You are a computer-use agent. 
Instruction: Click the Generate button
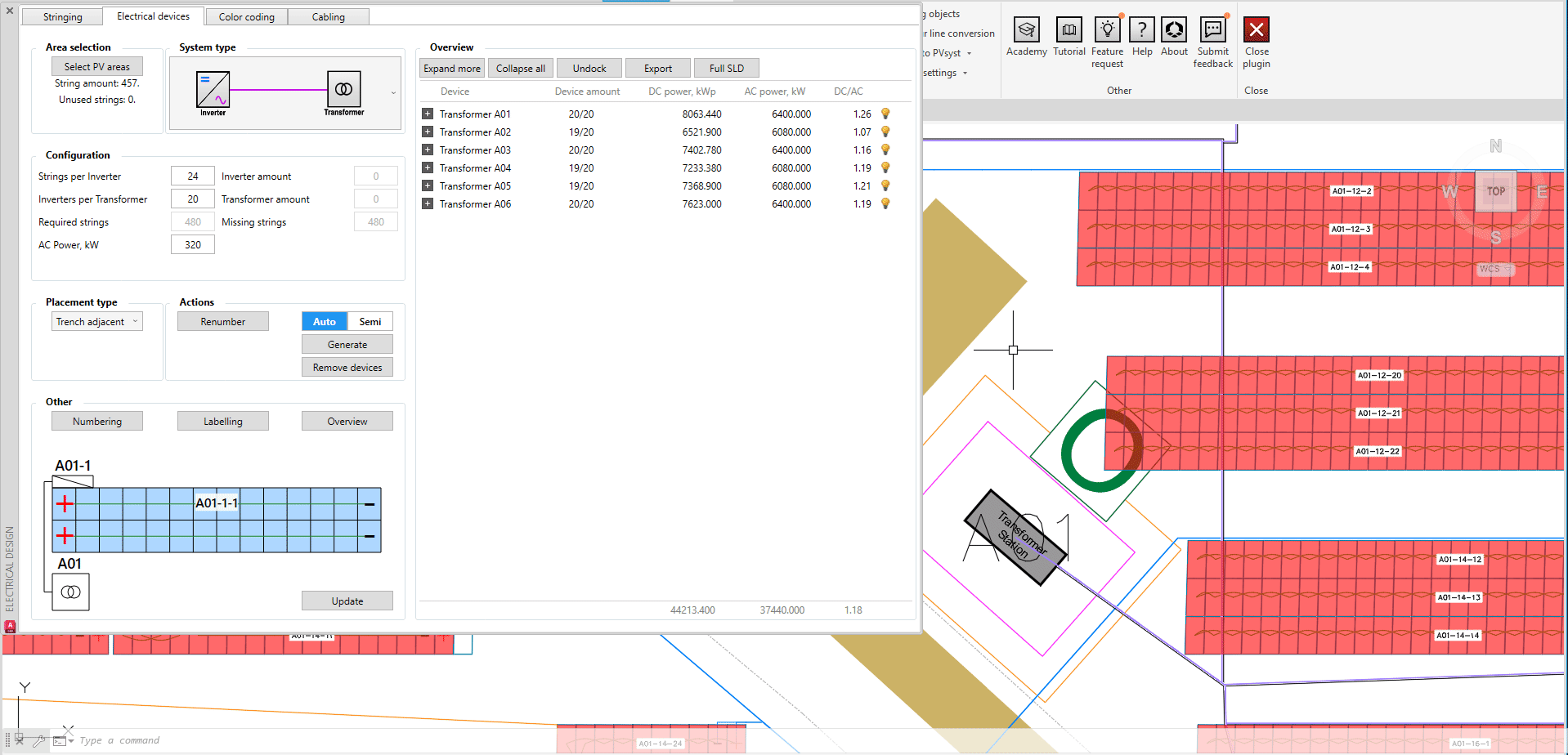point(347,344)
